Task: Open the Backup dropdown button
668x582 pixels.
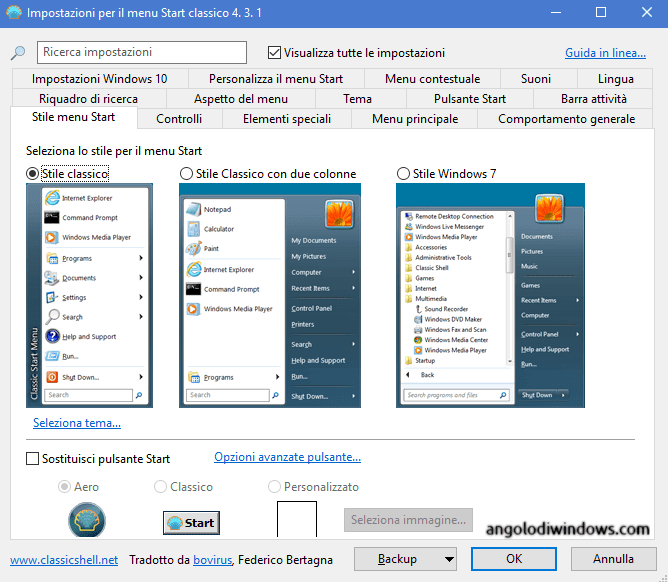Action: pos(405,559)
